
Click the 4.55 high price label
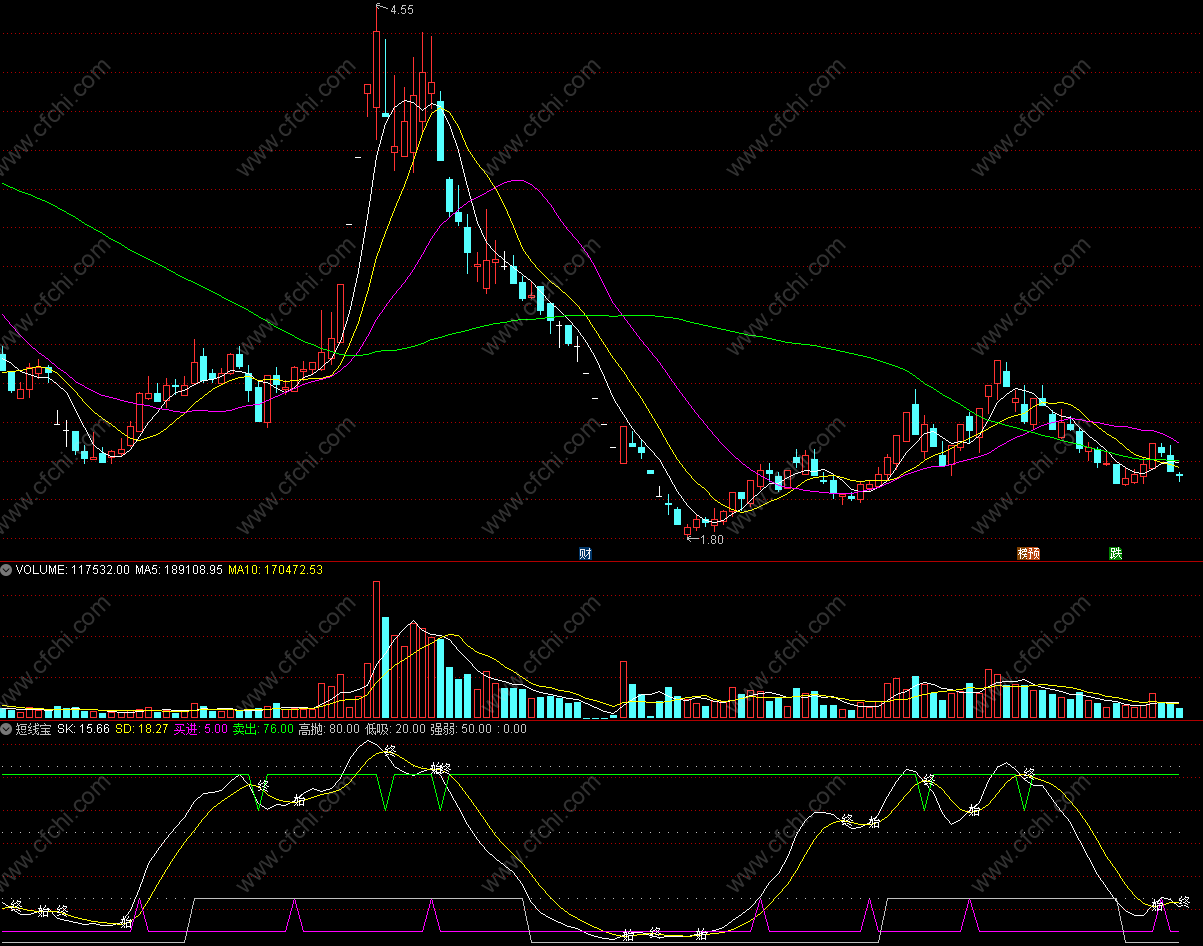pyautogui.click(x=401, y=10)
